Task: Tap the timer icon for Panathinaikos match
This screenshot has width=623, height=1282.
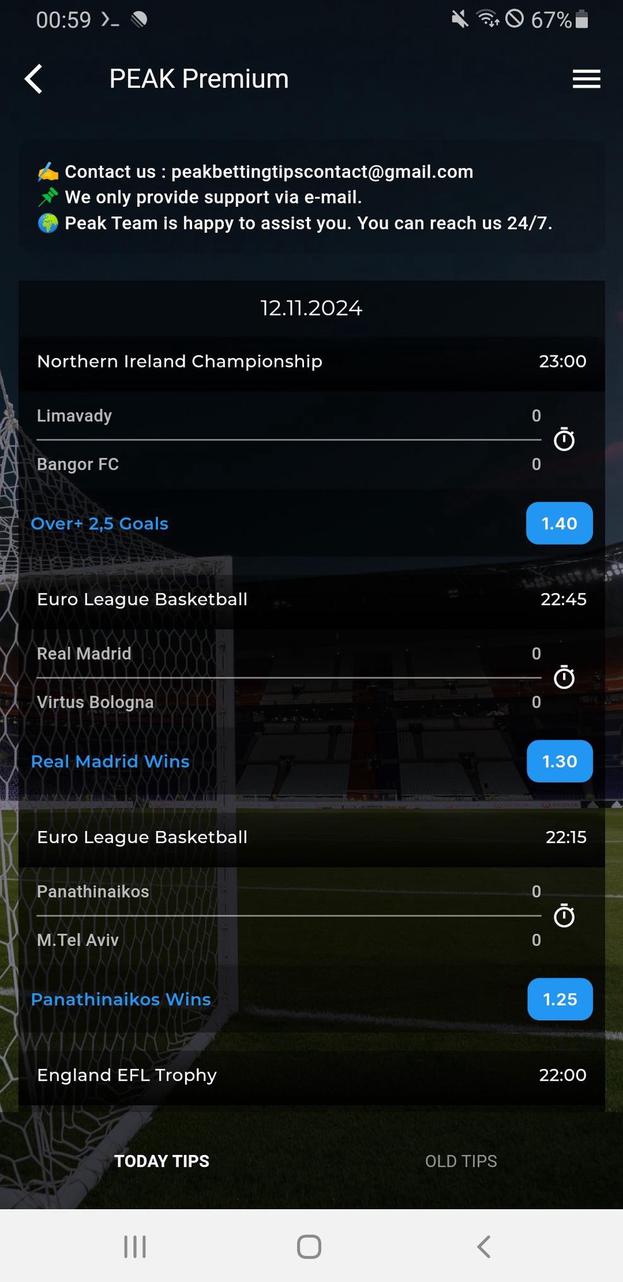Action: (x=564, y=916)
